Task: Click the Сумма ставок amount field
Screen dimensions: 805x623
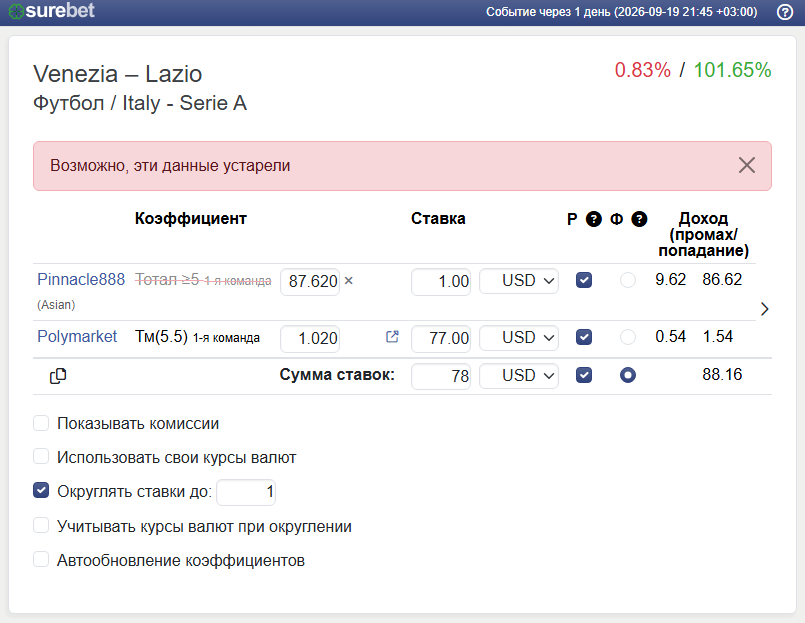Action: click(441, 376)
